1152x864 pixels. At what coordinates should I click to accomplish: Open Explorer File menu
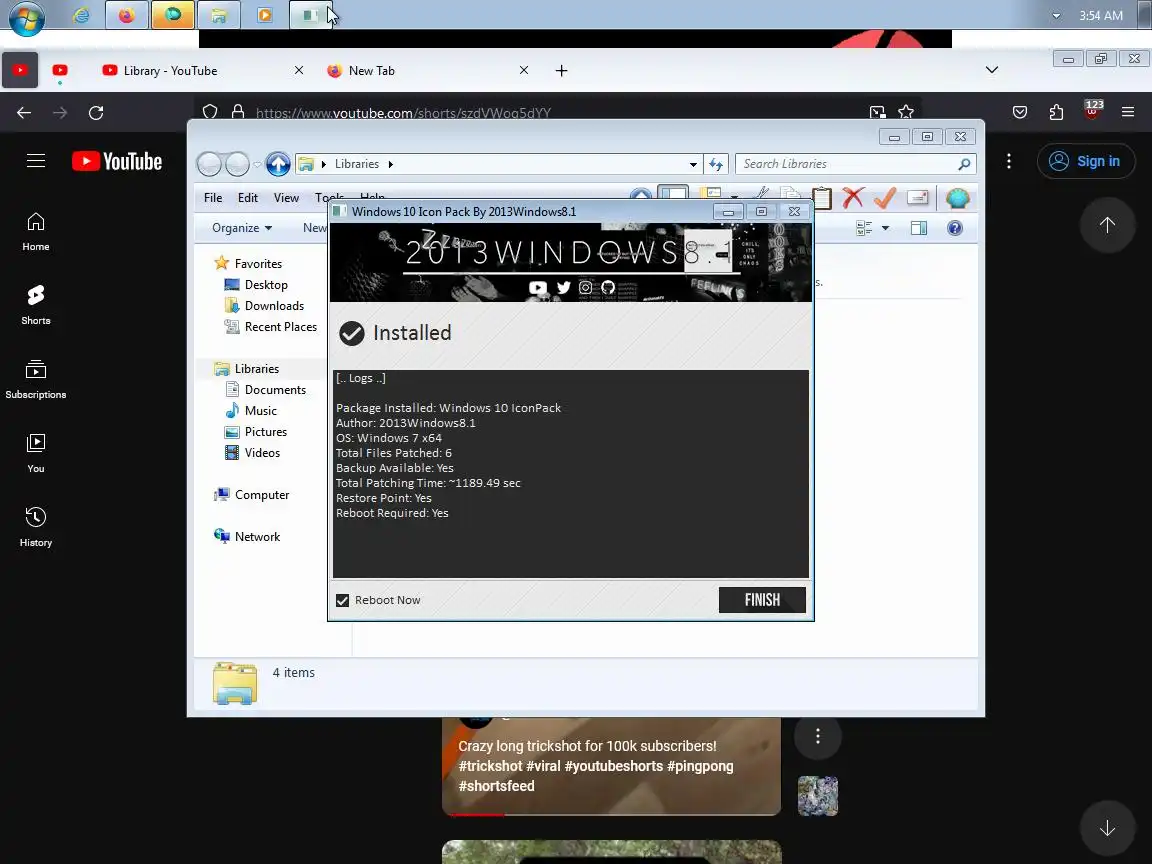(x=213, y=198)
